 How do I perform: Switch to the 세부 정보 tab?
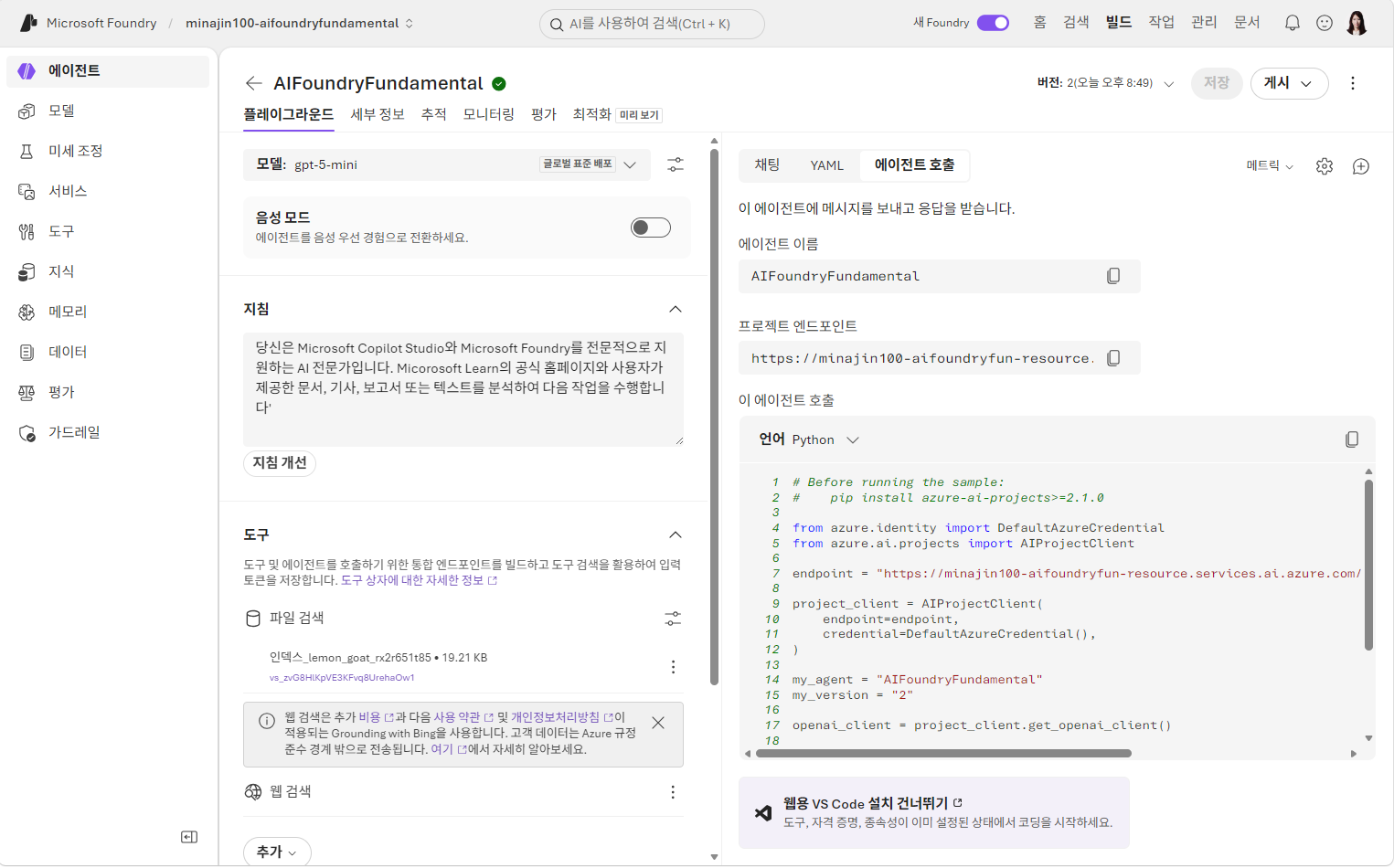coord(378,114)
